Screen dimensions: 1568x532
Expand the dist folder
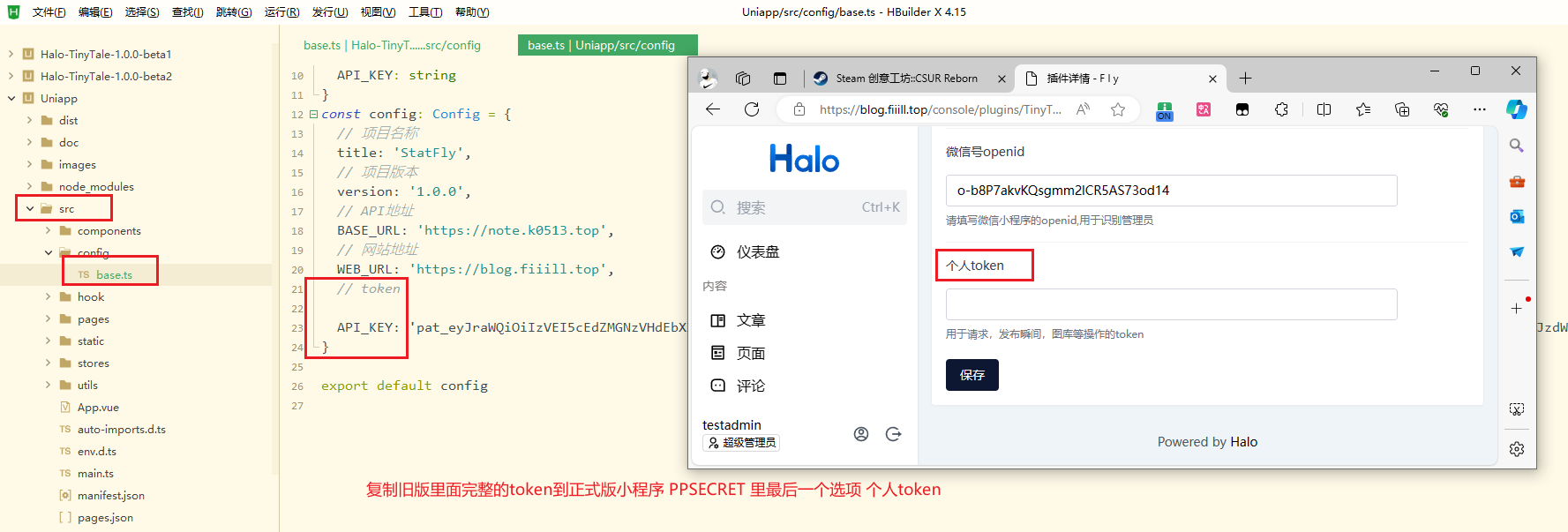29,120
